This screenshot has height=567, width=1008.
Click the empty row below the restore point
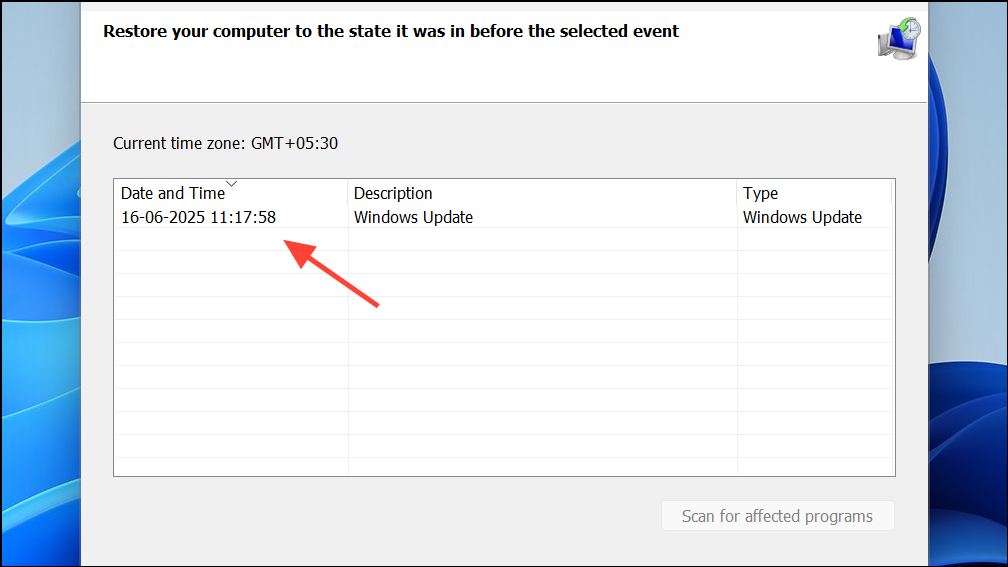pyautogui.click(x=504, y=239)
